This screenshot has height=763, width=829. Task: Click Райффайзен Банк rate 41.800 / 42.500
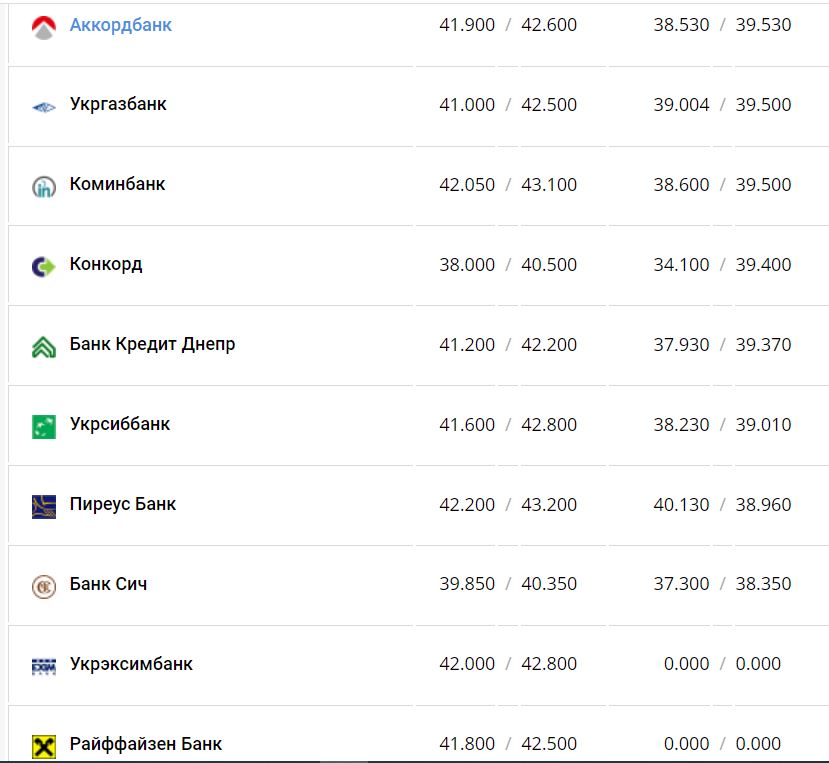point(508,744)
